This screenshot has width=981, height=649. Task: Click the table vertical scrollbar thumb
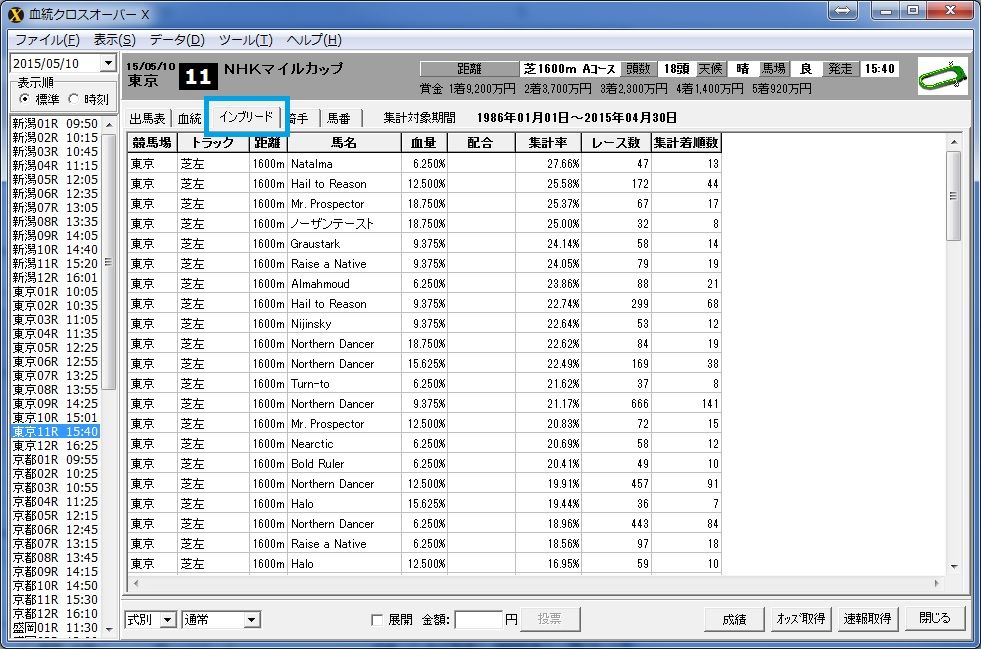tap(953, 196)
